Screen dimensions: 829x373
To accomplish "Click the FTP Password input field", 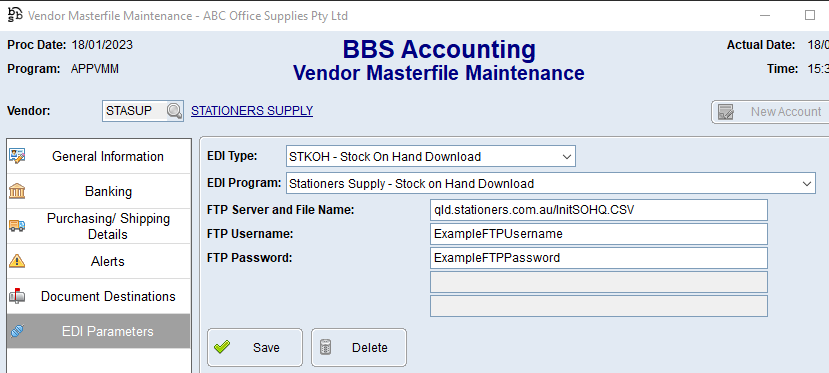I will point(598,258).
